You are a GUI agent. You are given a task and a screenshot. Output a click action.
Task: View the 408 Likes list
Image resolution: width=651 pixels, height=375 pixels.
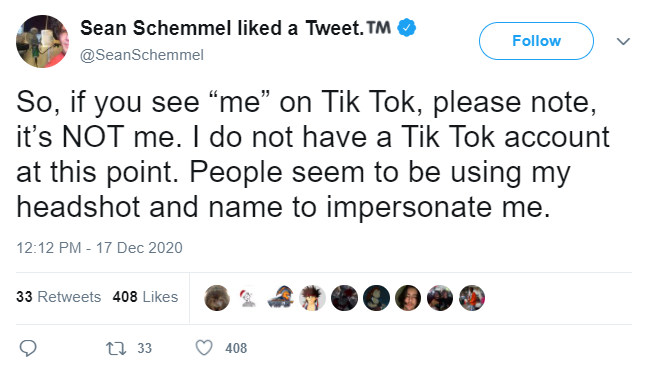pos(145,297)
